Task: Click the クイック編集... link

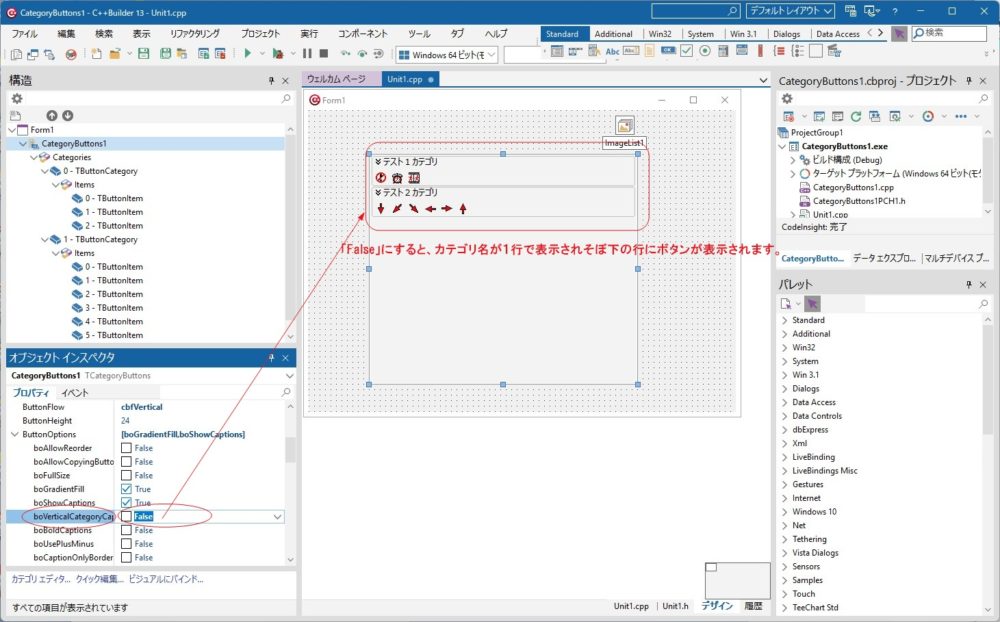Action: pyautogui.click(x=99, y=579)
